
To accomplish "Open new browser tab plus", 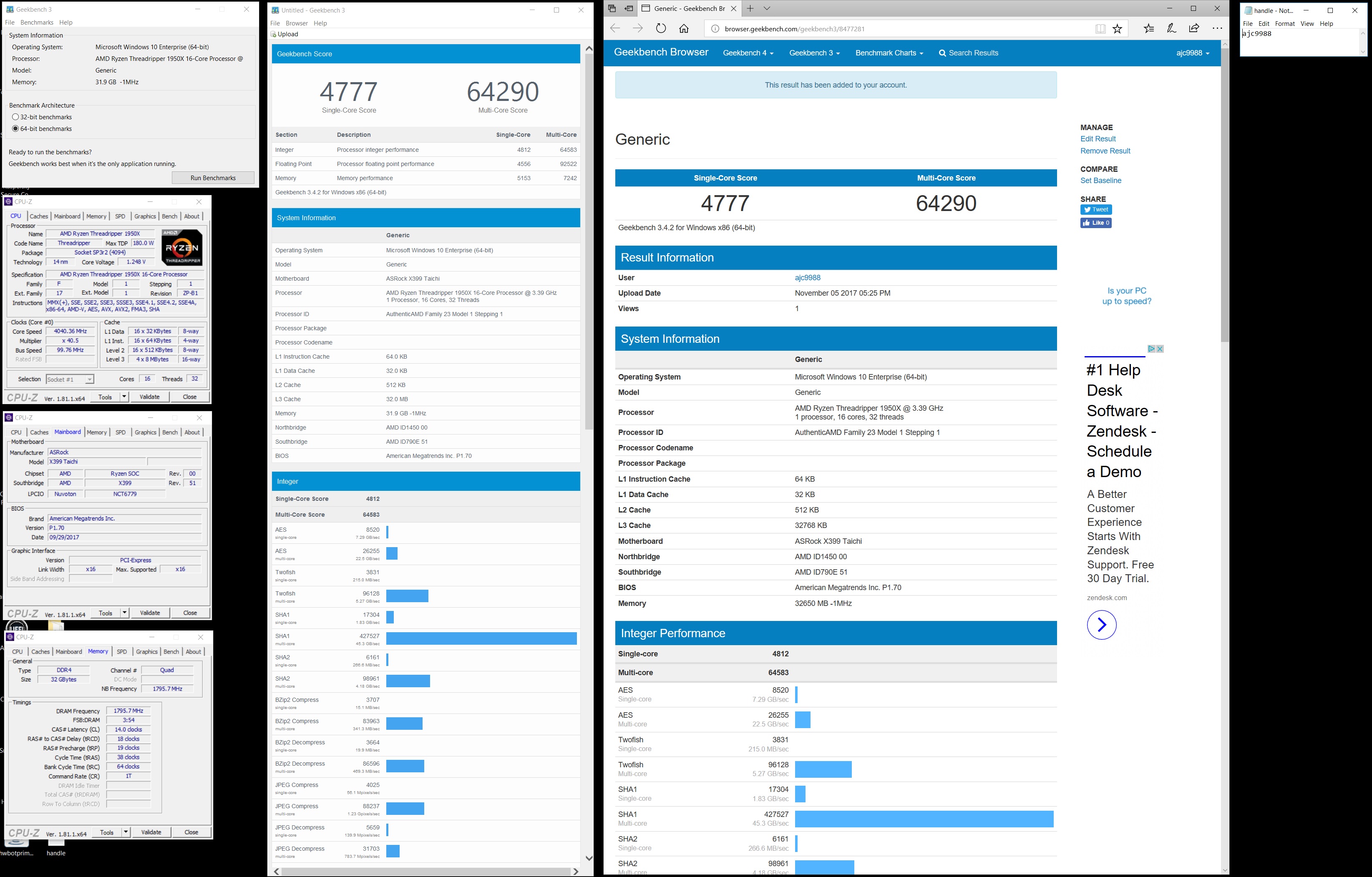I will (750, 8).
